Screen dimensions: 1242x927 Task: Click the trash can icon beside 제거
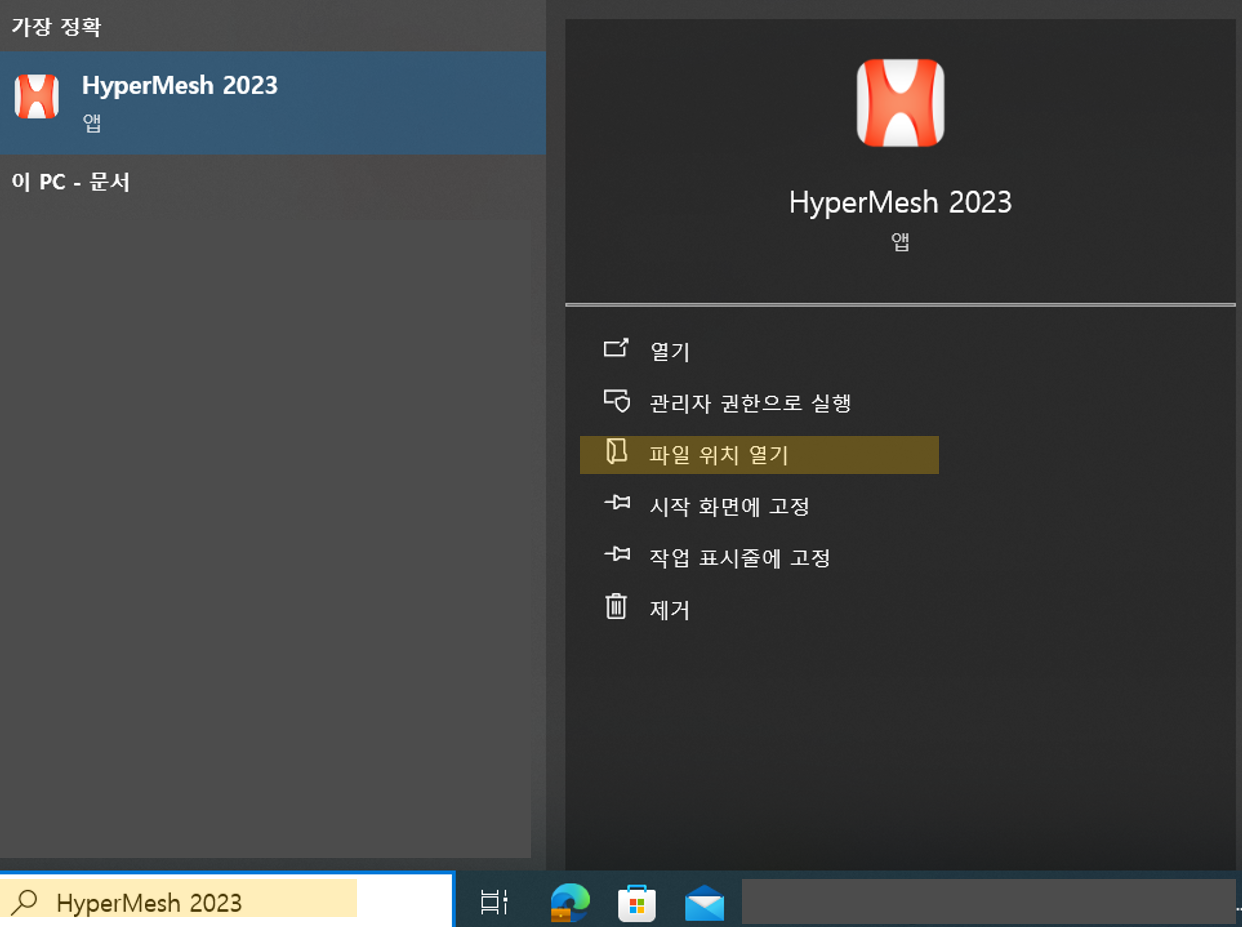point(617,606)
